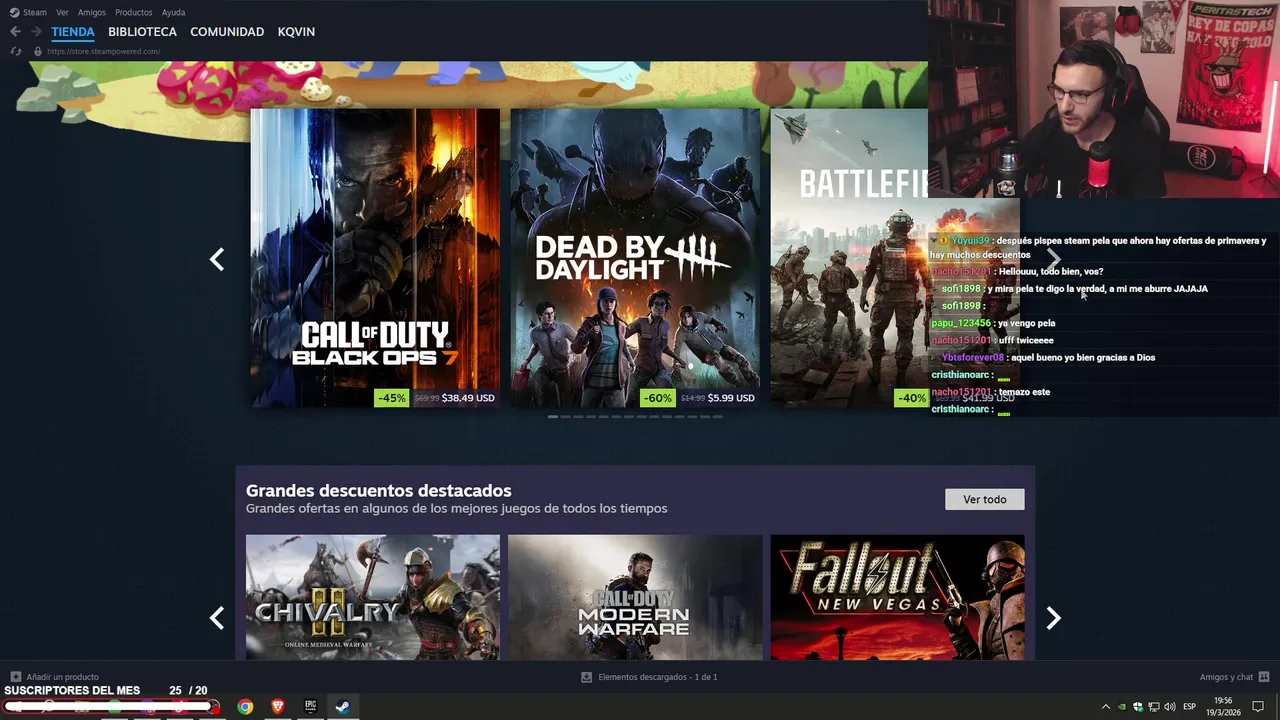Click the -60% discount badge
The height and width of the screenshot is (720, 1280).
657,398
